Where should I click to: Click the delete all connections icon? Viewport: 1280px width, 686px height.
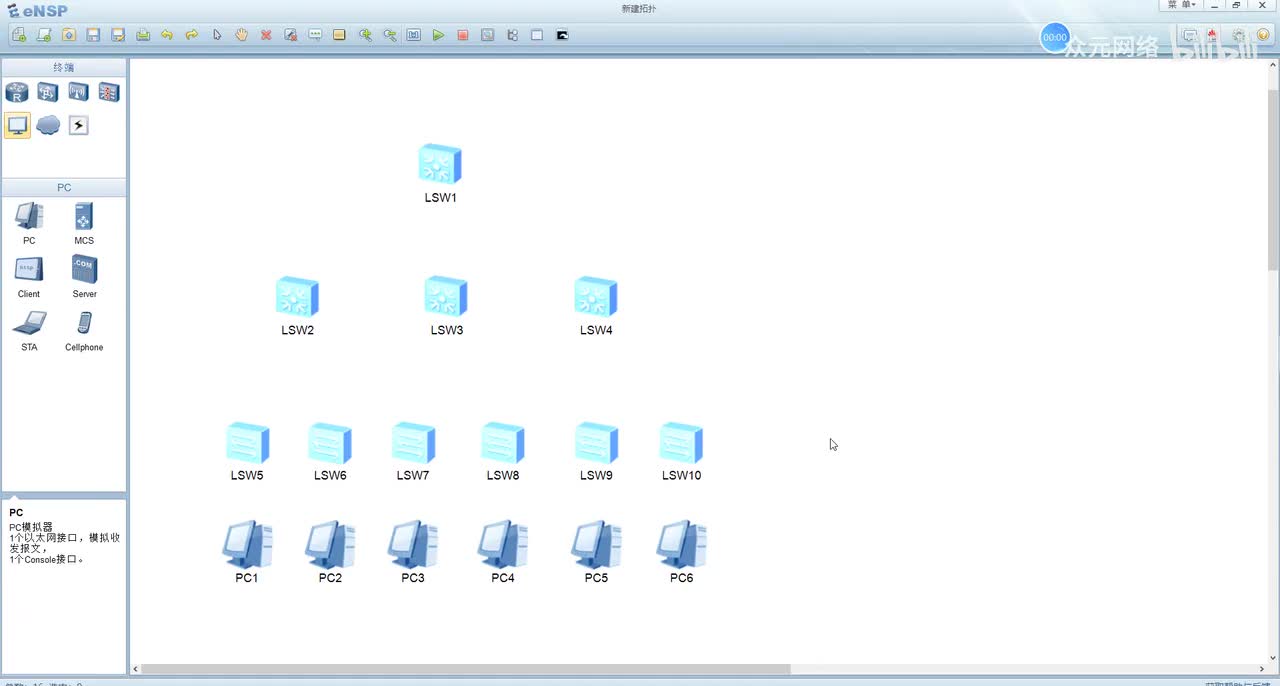290,35
